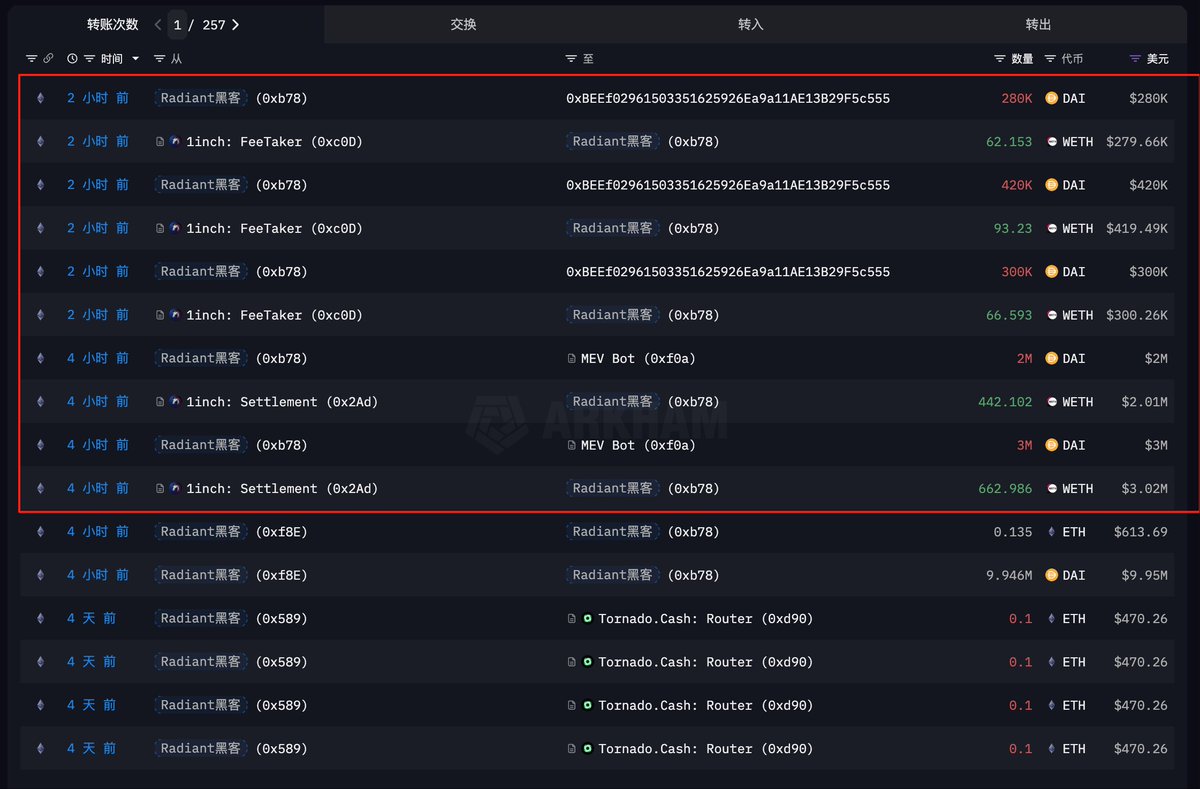Open the 从 column filter icon
Screen dimensions: 1200x789
pyautogui.click(x=160, y=59)
